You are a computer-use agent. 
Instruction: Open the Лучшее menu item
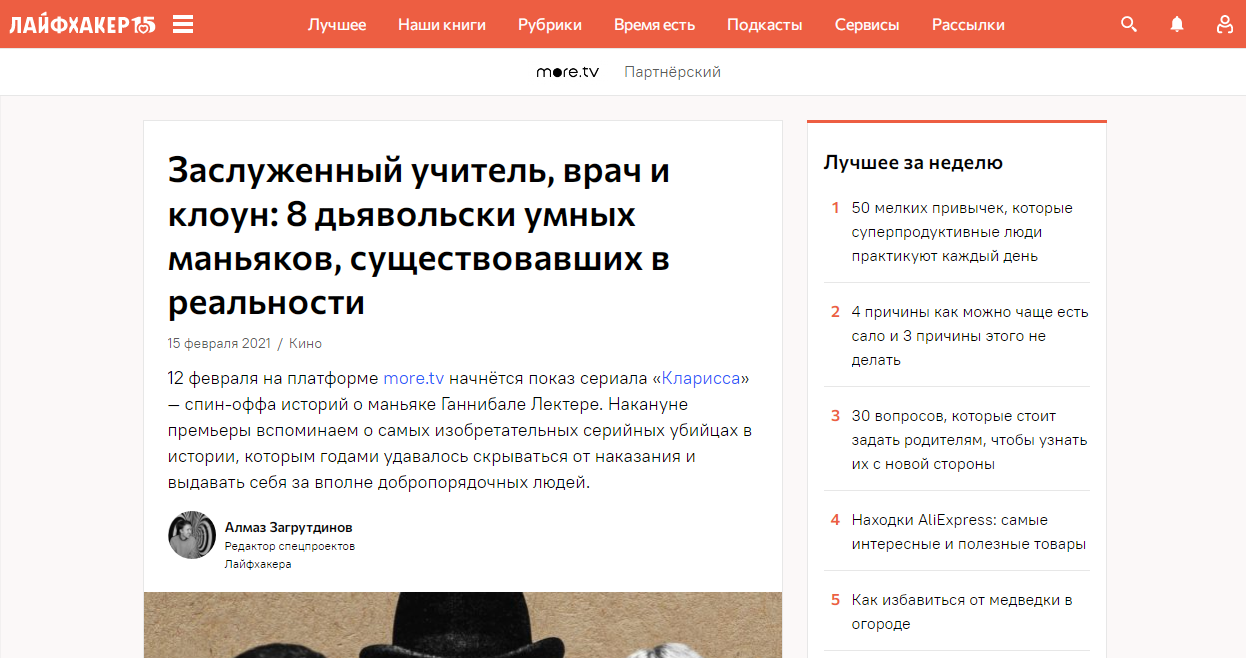point(337,24)
